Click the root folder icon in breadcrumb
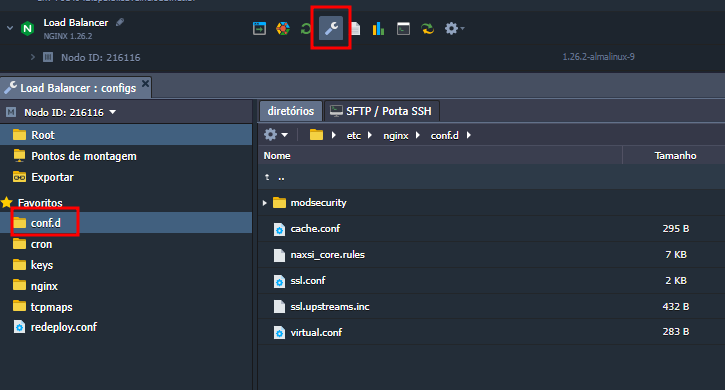 tap(316, 135)
